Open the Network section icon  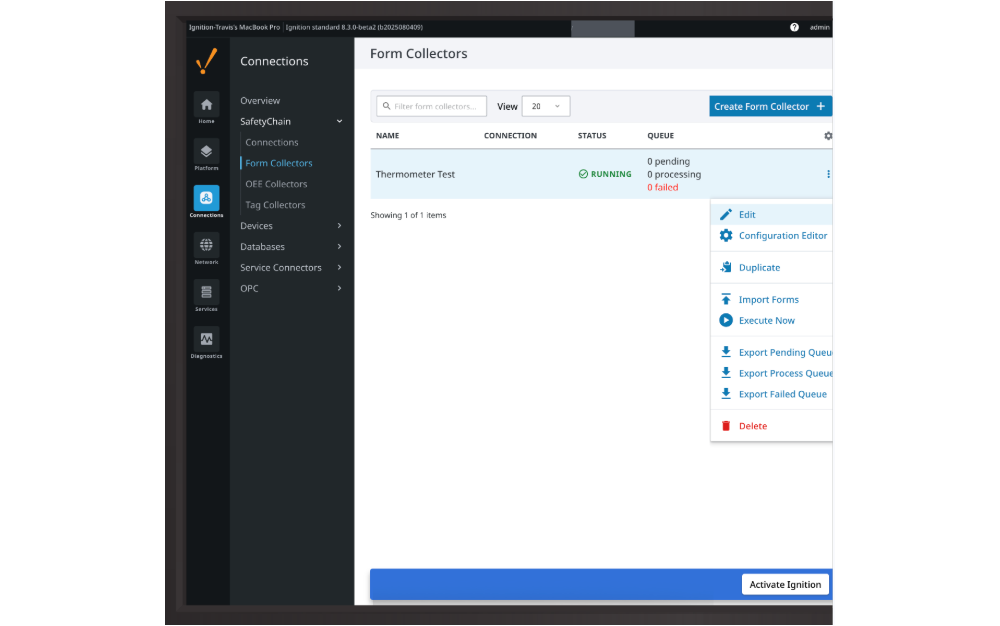click(206, 245)
